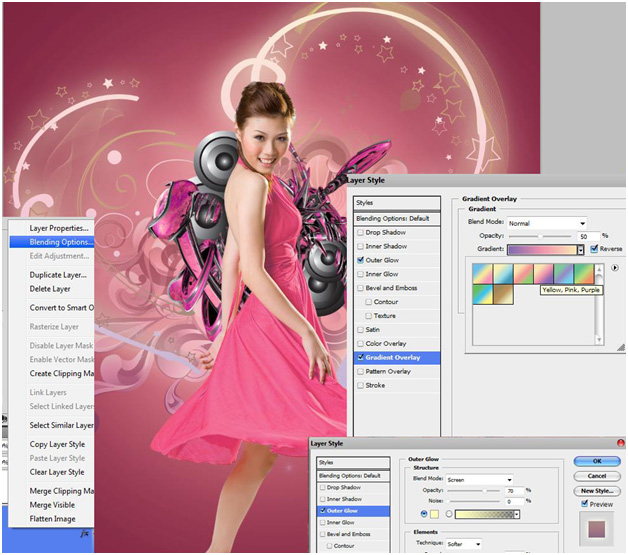Select the solid color radio button for Outer Glow

[424, 514]
